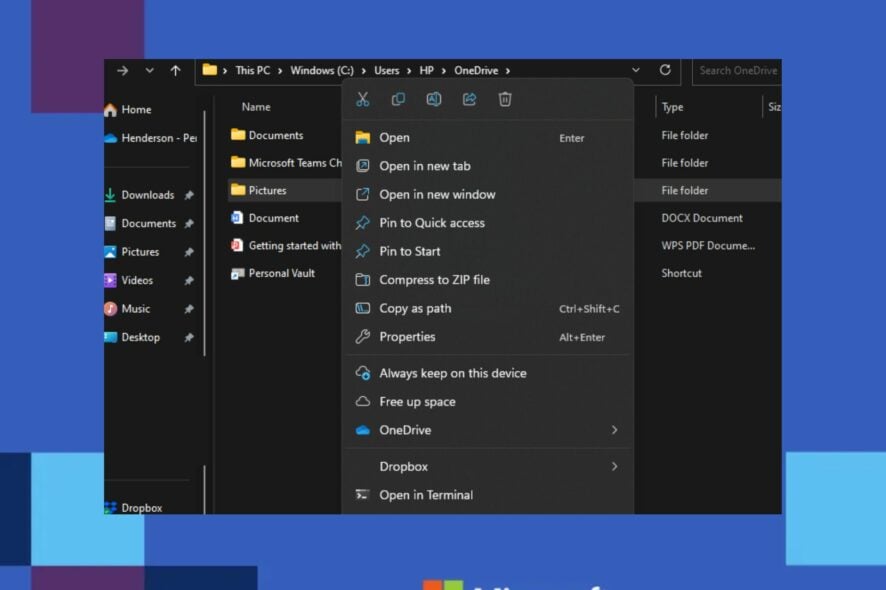This screenshot has width=886, height=590.
Task: Copy the selection with the Copy icon
Action: pos(400,99)
